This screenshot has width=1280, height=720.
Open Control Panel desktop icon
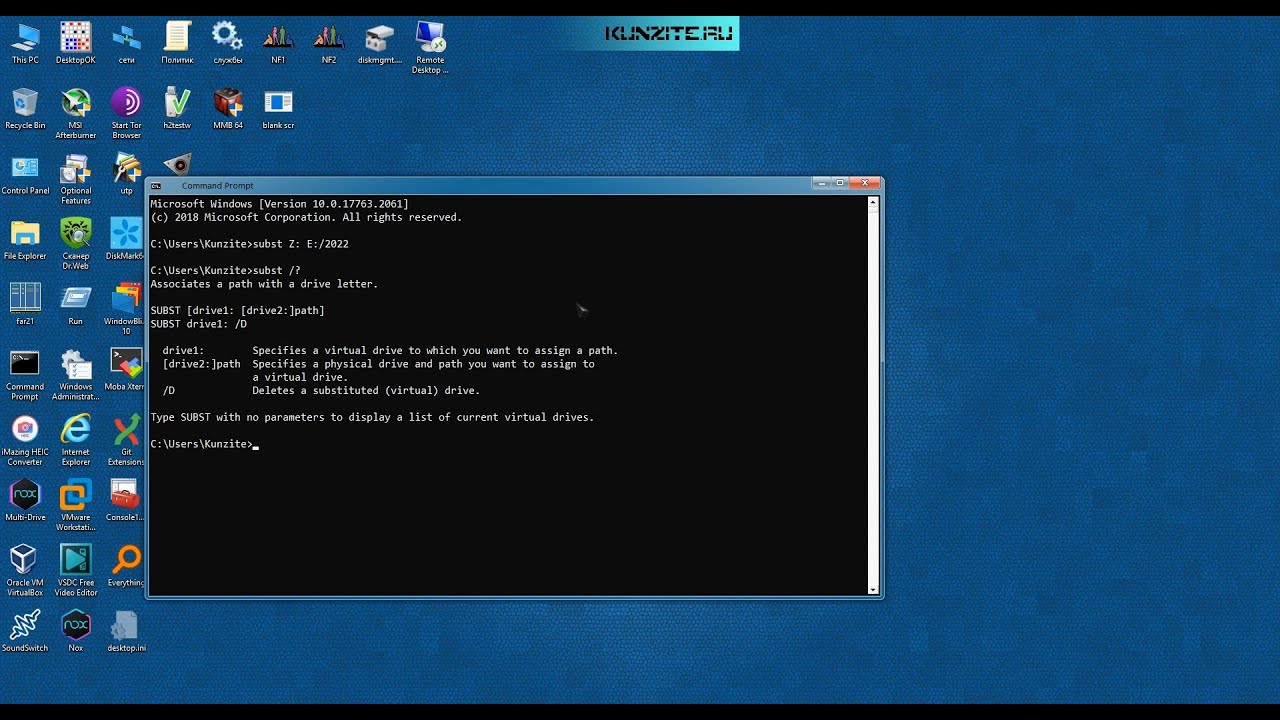coord(25,174)
